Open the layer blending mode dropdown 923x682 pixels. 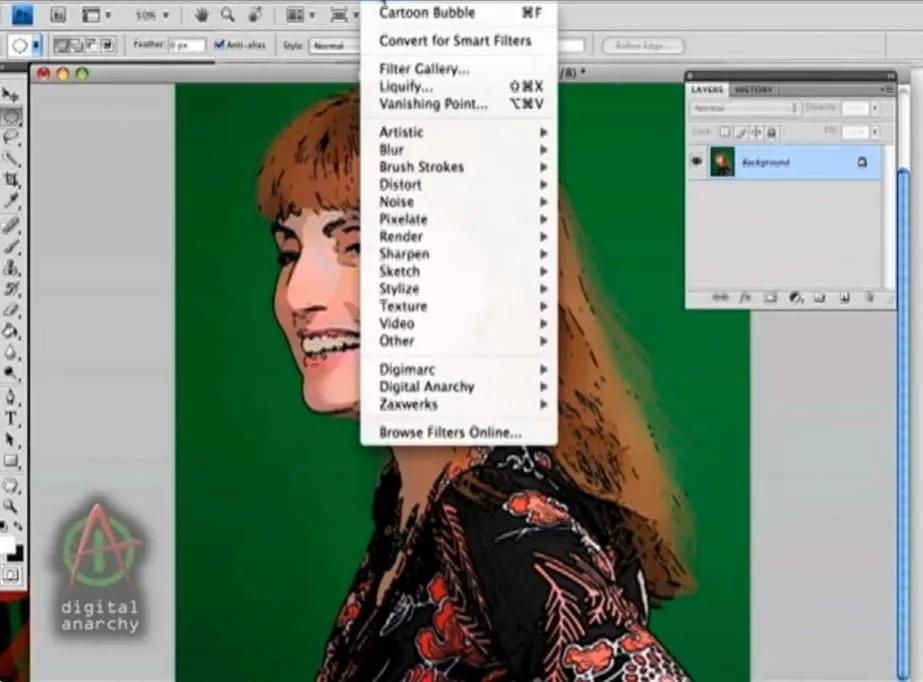click(746, 108)
